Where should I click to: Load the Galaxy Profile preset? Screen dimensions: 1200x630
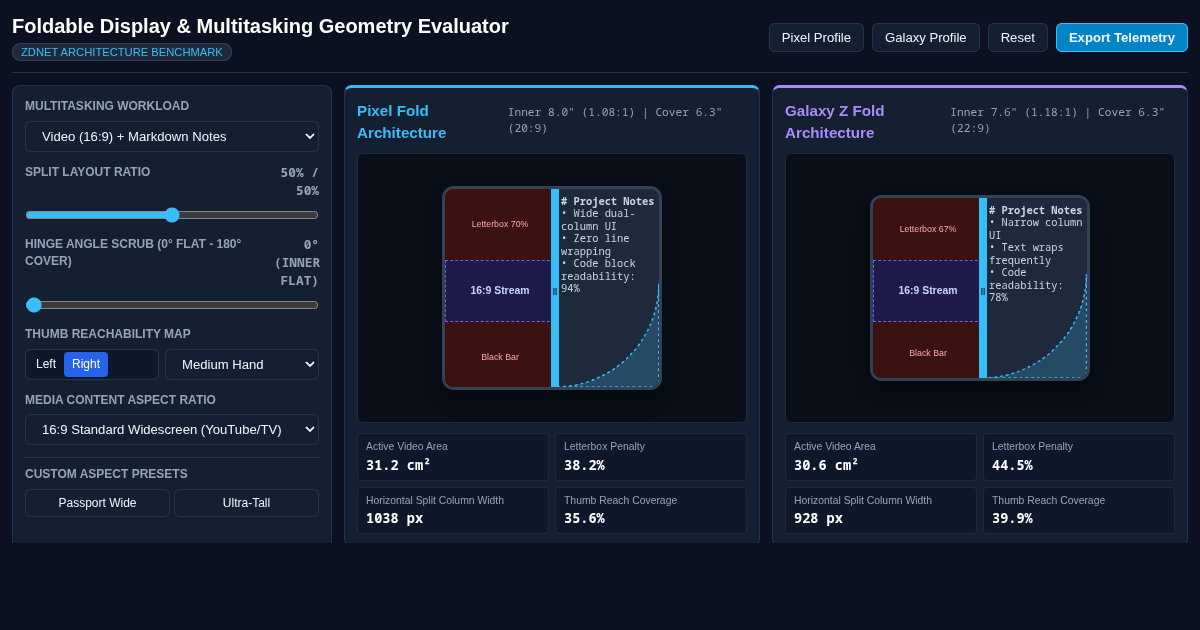tap(926, 38)
